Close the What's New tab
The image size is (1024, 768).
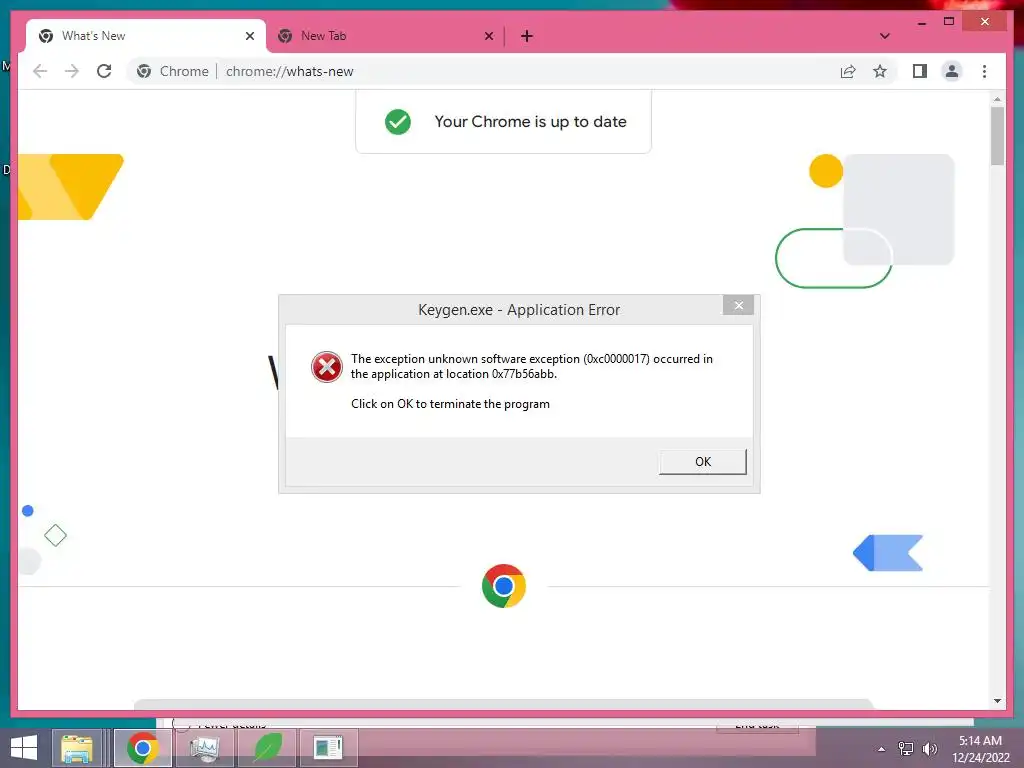pyautogui.click(x=249, y=36)
